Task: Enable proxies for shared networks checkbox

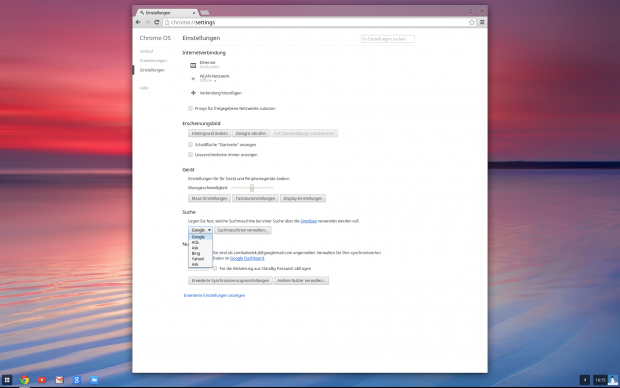Action: (x=191, y=108)
